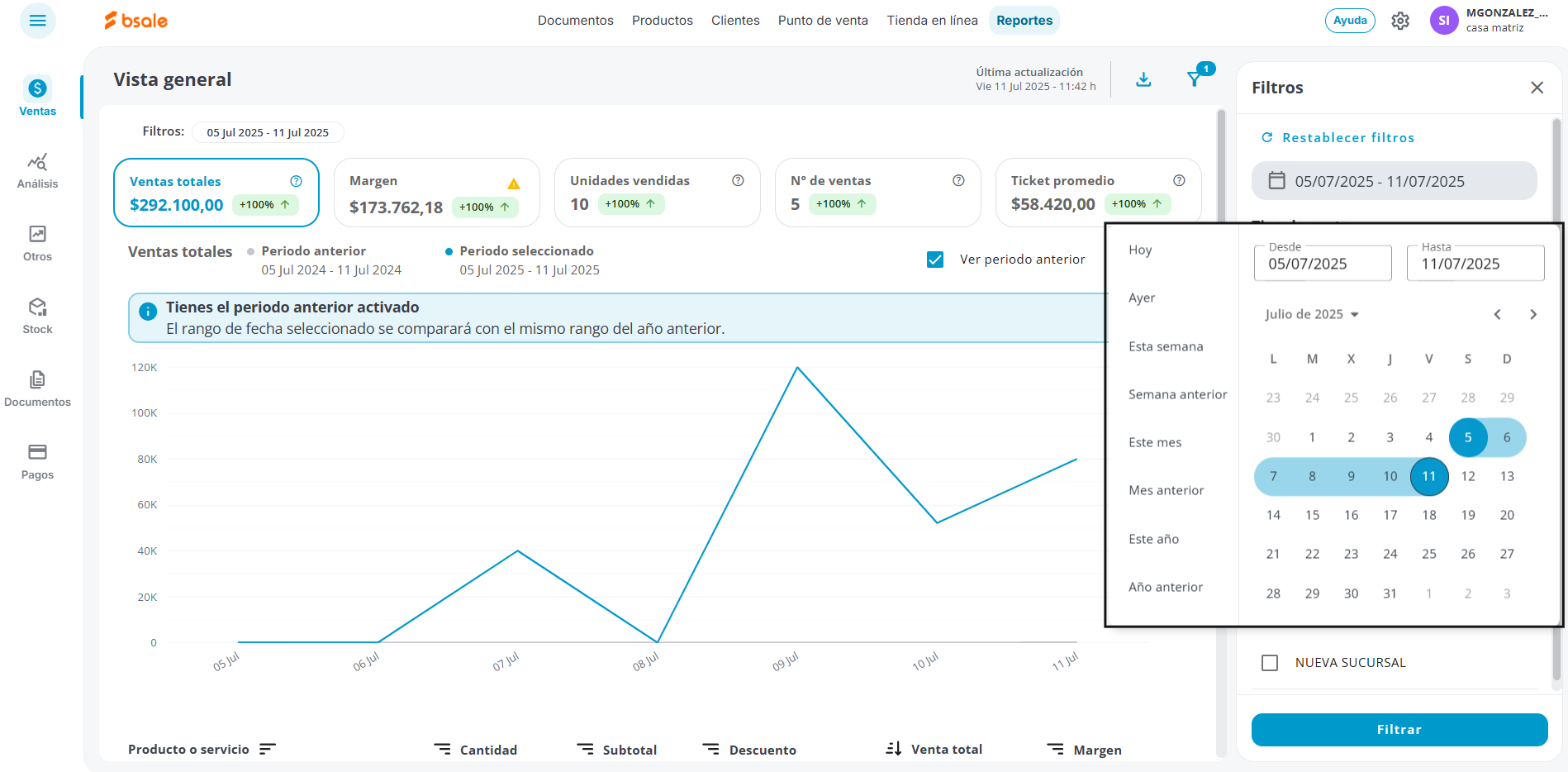
Task: Show help for Unidades vendidas
Action: coord(738,180)
